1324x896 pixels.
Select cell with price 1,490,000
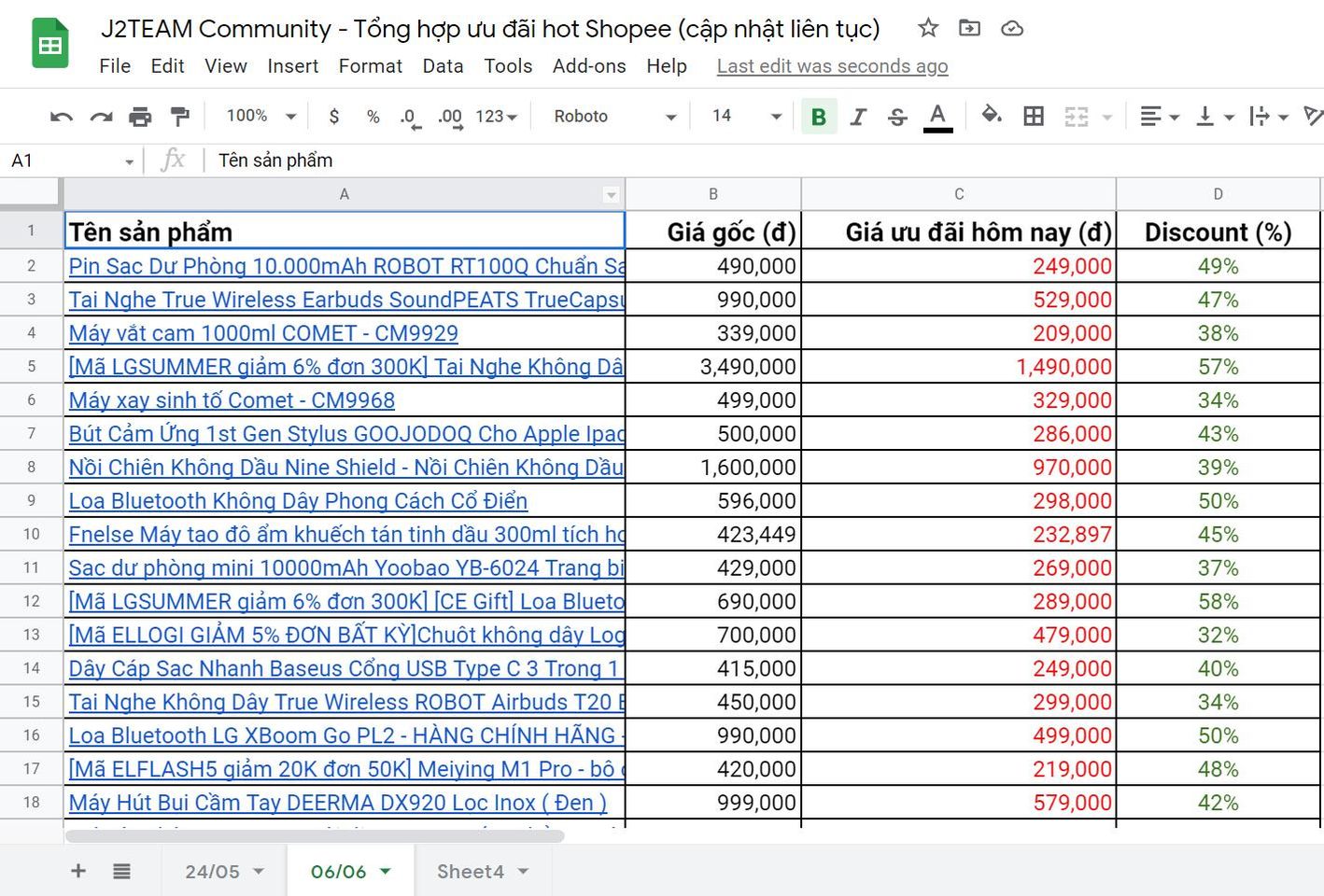point(959,367)
